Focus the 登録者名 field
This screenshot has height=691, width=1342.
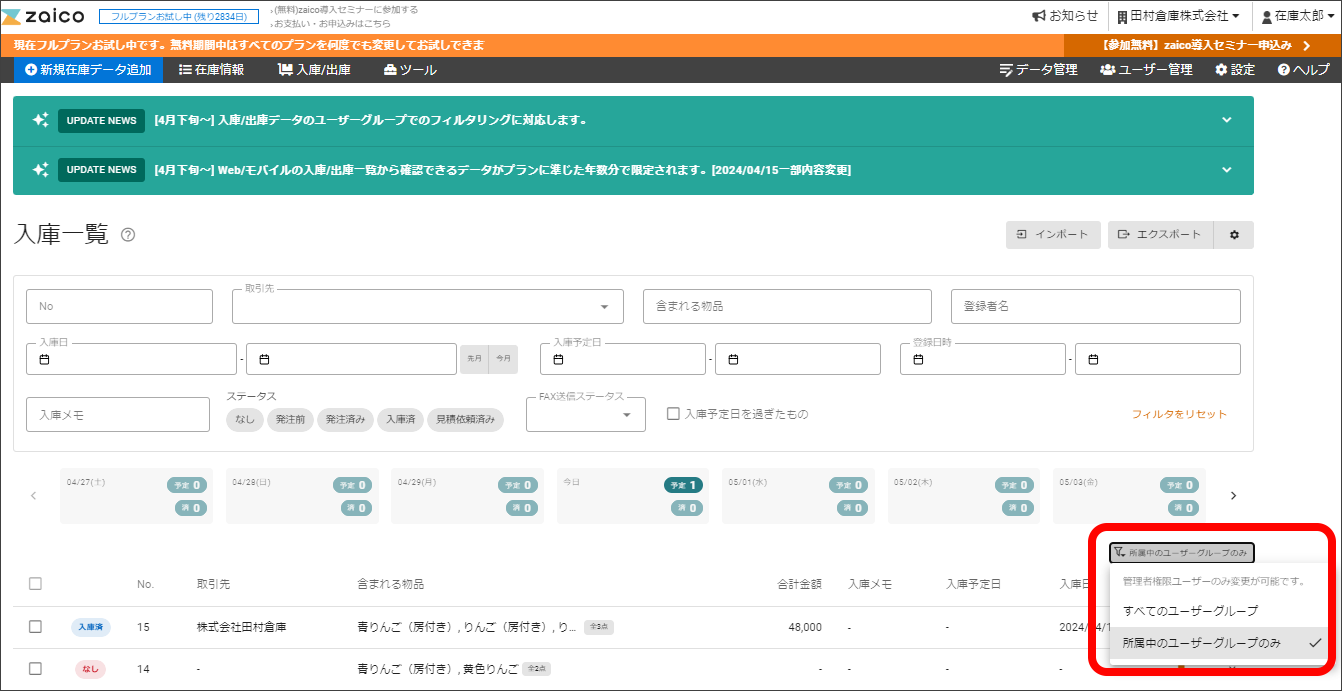pos(1095,307)
